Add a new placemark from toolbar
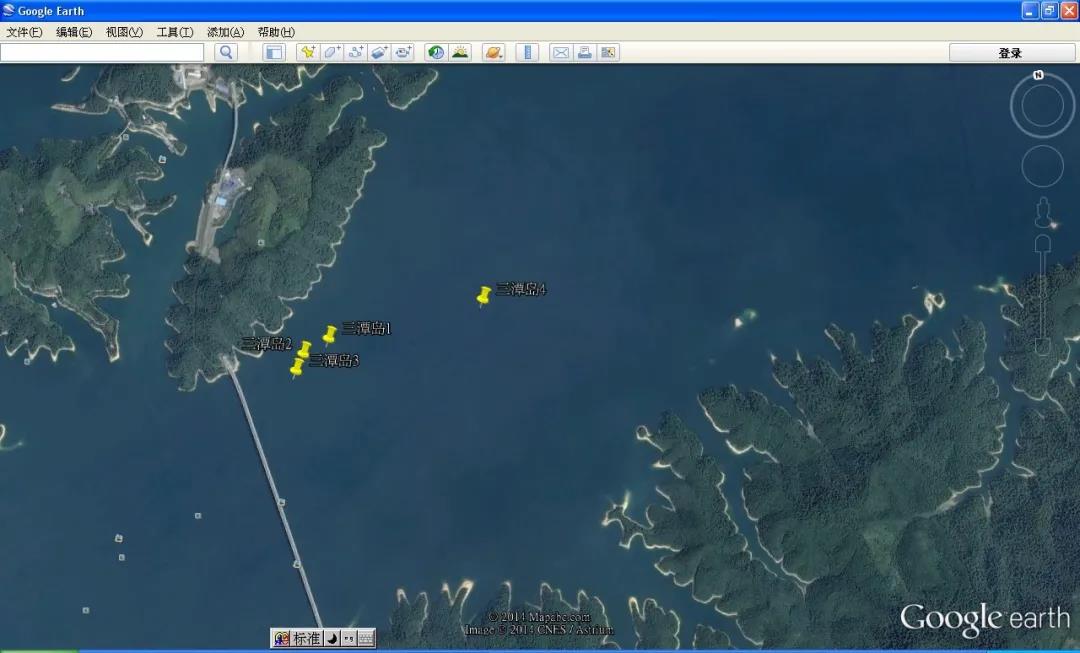 pyautogui.click(x=308, y=52)
